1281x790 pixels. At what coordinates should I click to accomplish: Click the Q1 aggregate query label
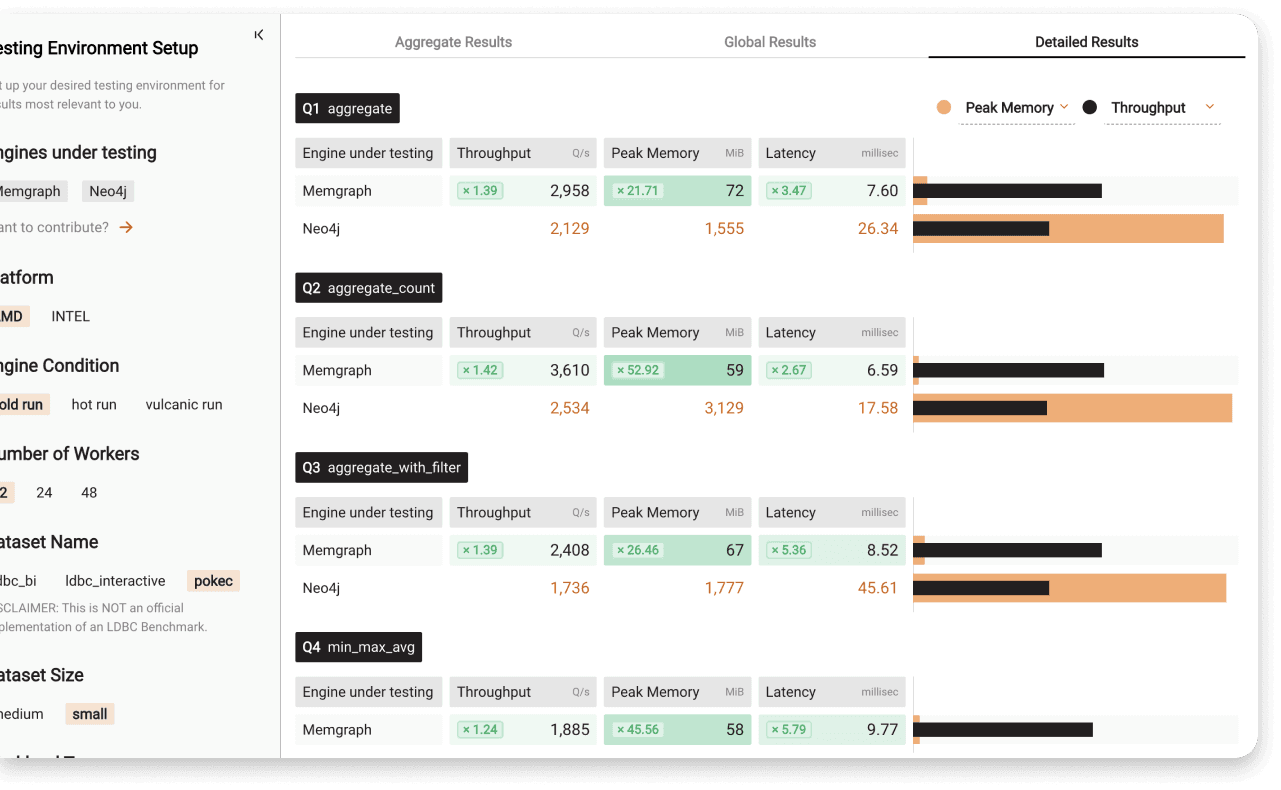coord(347,108)
